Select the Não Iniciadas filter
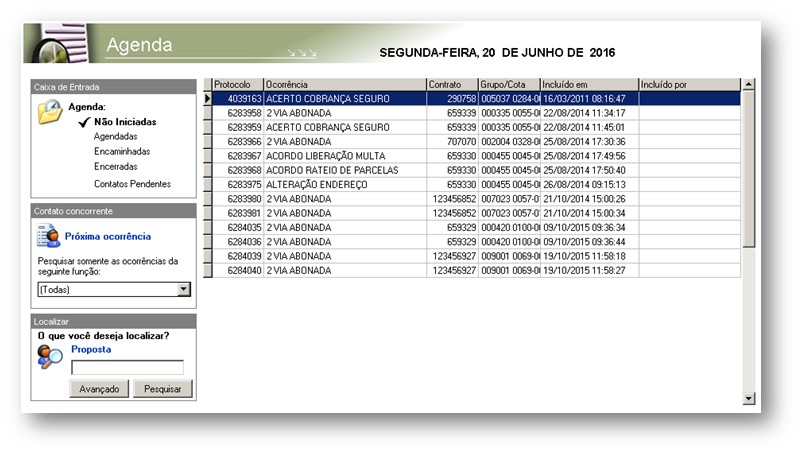Screen dimensions: 803x455 click(x=125, y=122)
